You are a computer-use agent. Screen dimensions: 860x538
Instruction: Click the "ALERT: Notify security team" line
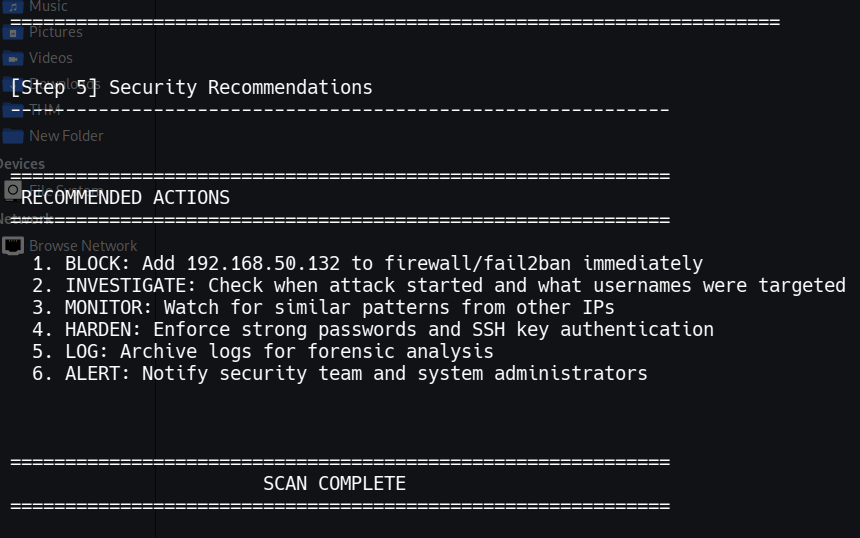tap(339, 374)
